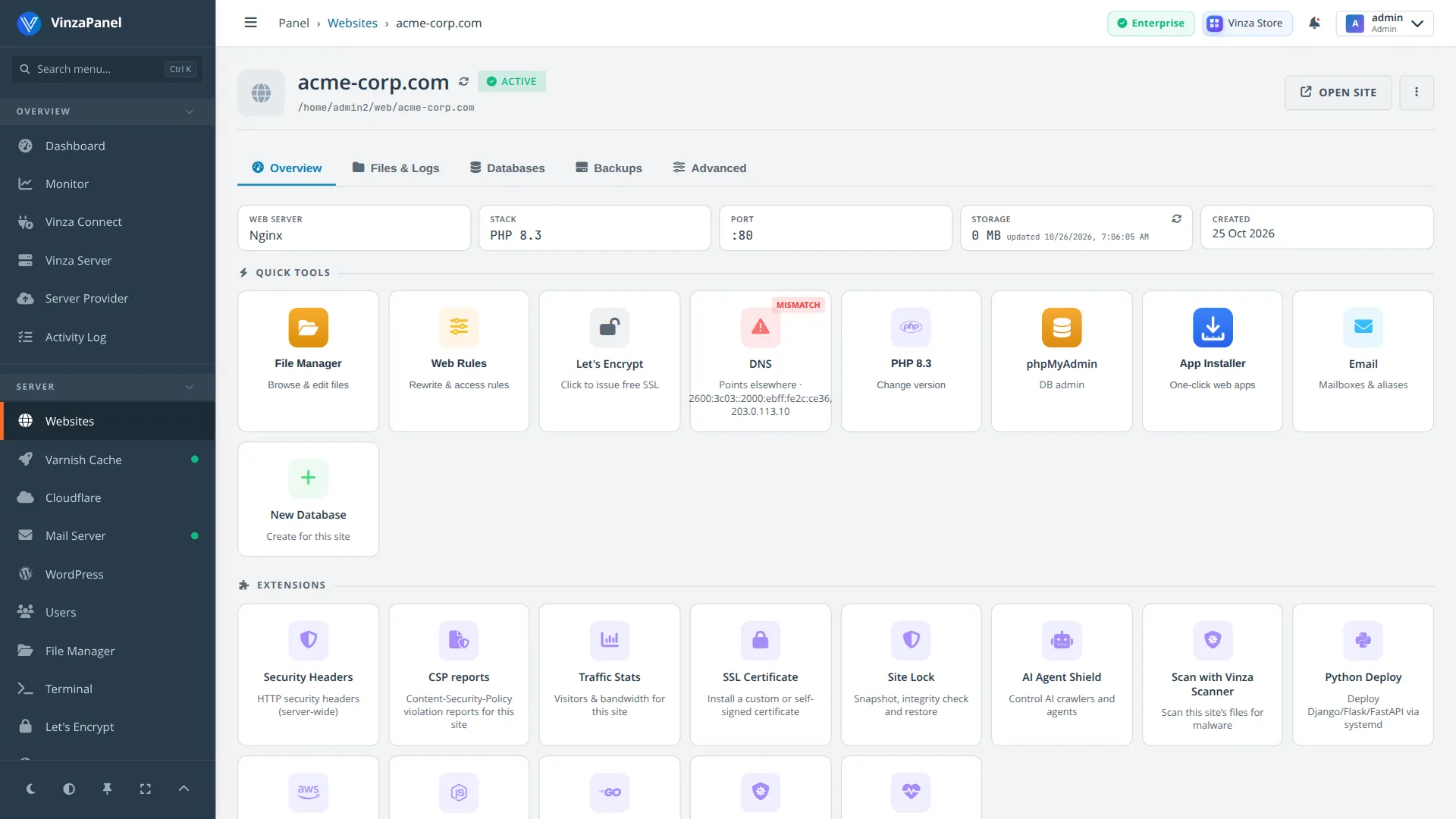Open CSP reports extension

coord(459,674)
